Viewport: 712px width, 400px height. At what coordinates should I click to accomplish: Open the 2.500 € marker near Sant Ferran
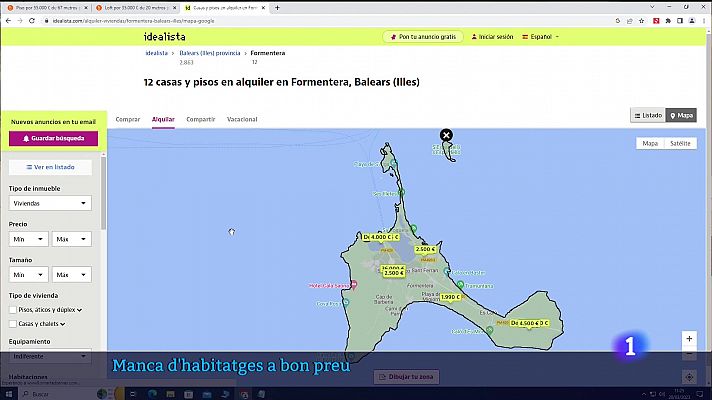click(x=393, y=273)
